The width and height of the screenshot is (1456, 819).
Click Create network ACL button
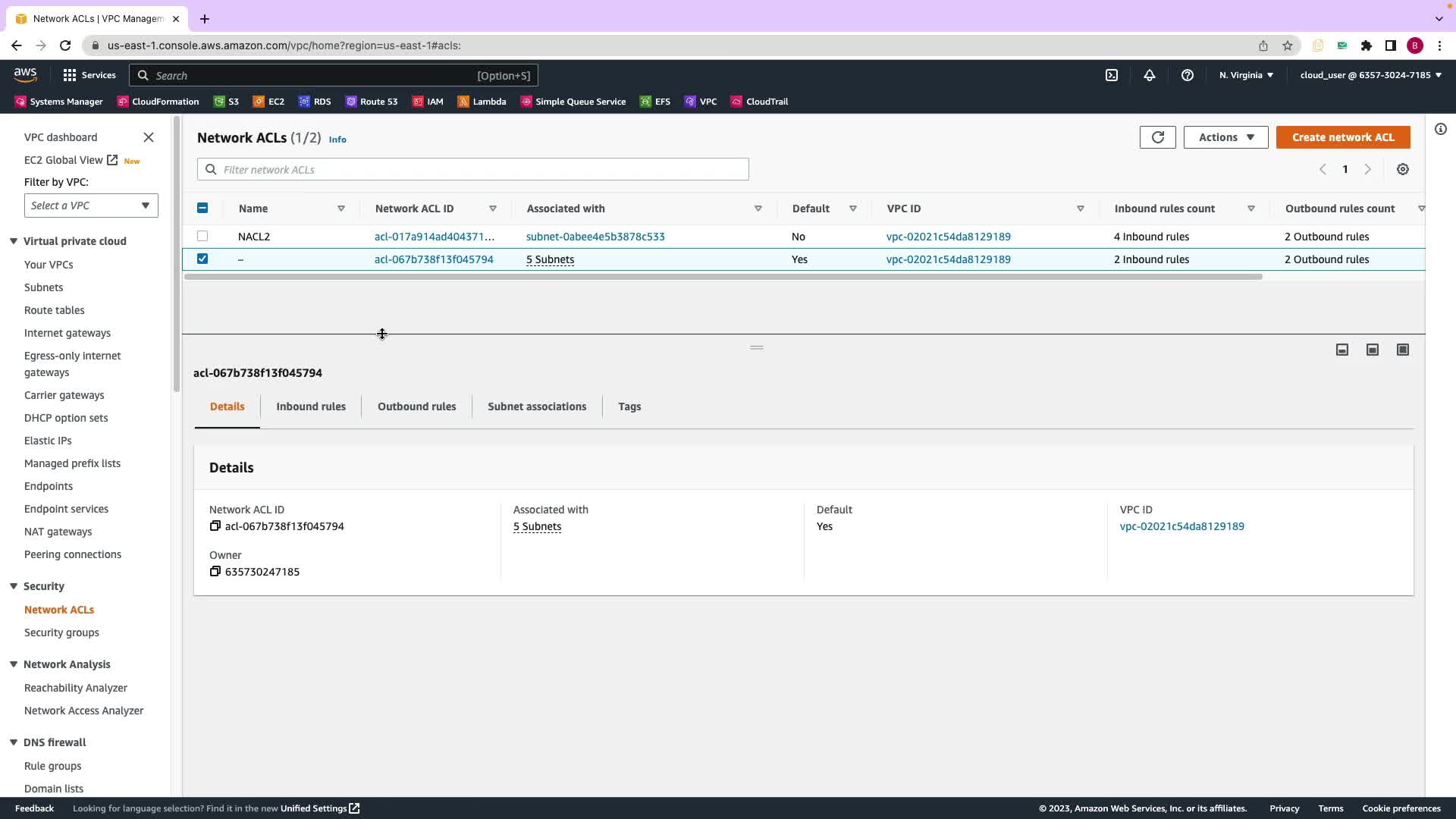1343,137
